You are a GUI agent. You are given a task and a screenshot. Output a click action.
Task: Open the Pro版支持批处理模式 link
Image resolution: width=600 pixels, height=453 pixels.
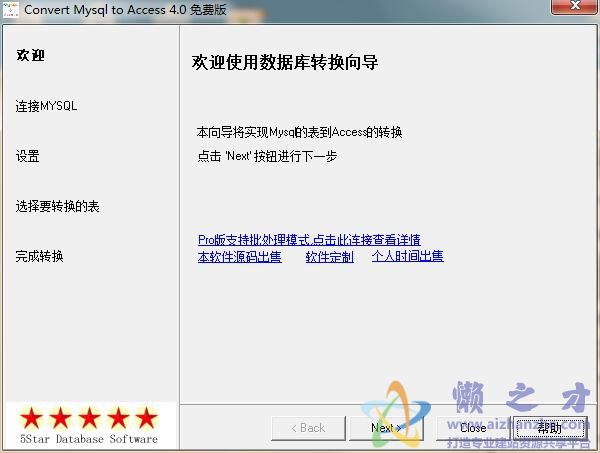[x=309, y=240]
